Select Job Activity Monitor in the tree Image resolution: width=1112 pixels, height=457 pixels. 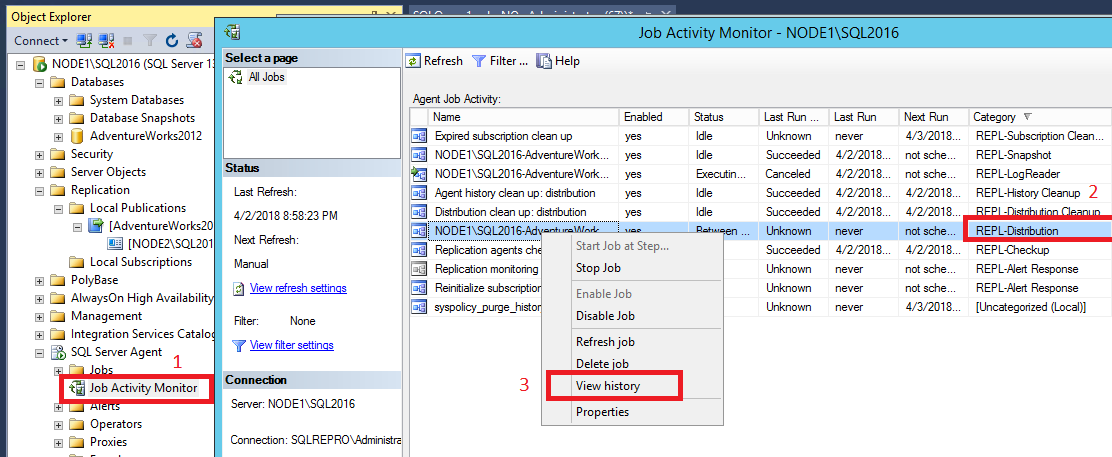pyautogui.click(x=142, y=388)
